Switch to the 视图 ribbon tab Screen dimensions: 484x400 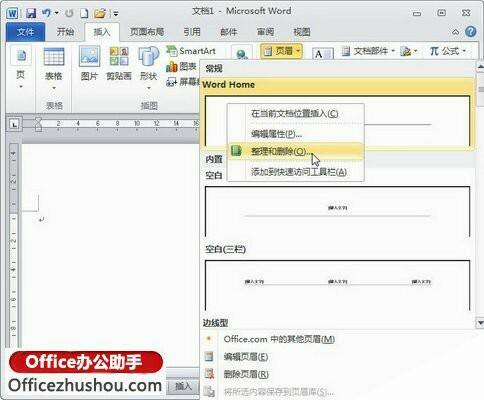[x=302, y=32]
